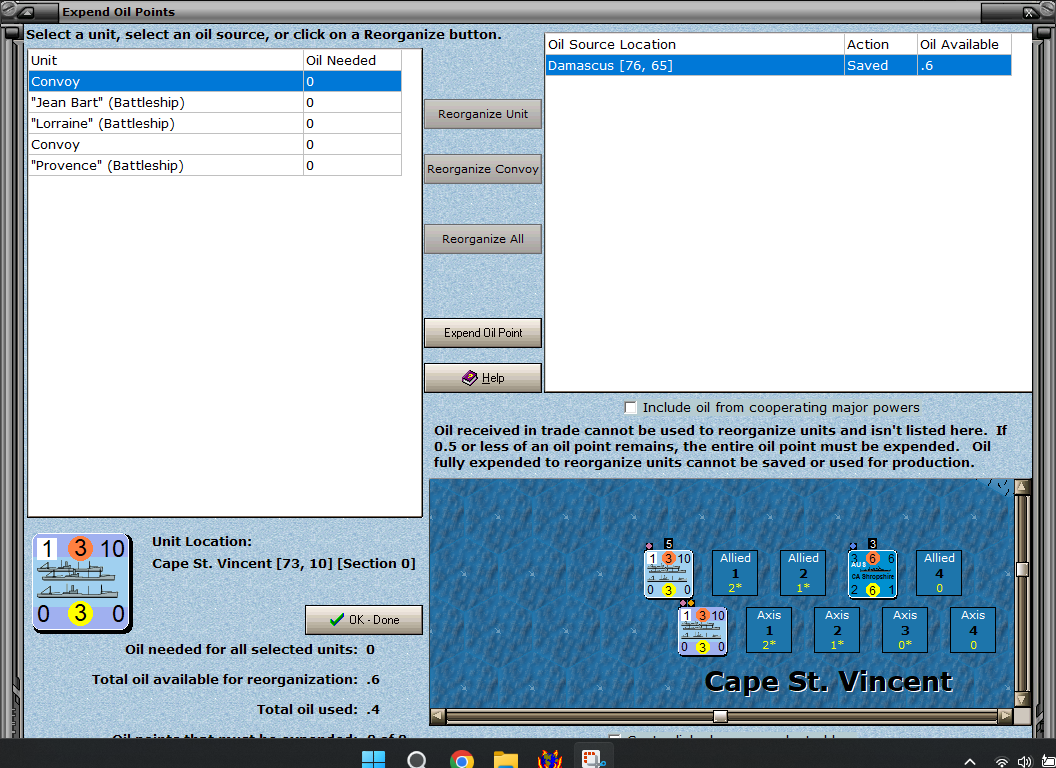Viewport: 1056px width, 768px height.
Task: Click the Allied 4 sea box
Action: [939, 573]
